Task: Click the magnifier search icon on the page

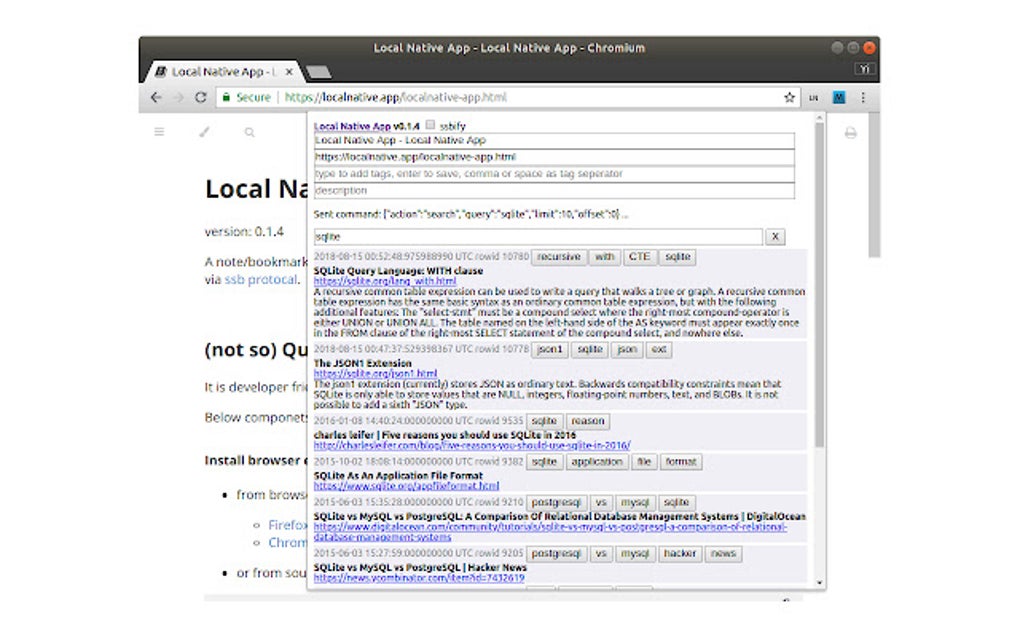Action: click(249, 132)
